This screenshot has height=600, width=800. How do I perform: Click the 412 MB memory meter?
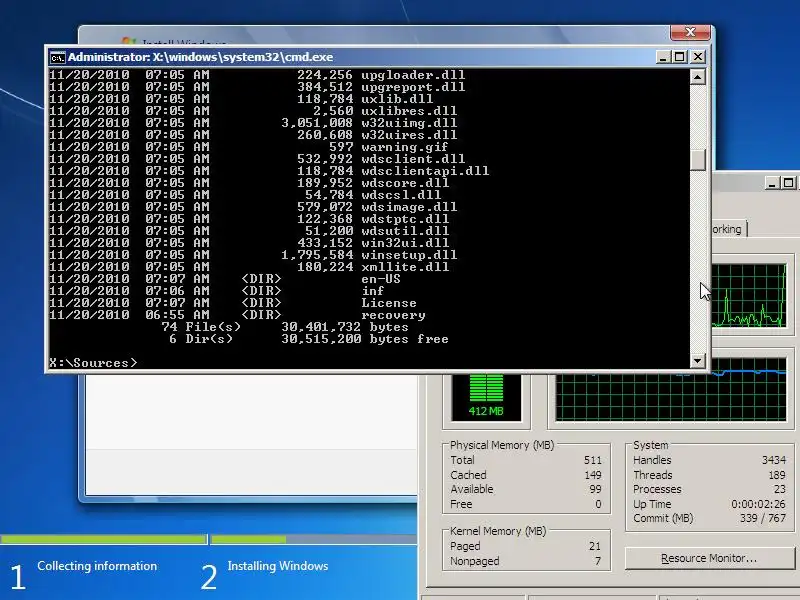pyautogui.click(x=486, y=398)
